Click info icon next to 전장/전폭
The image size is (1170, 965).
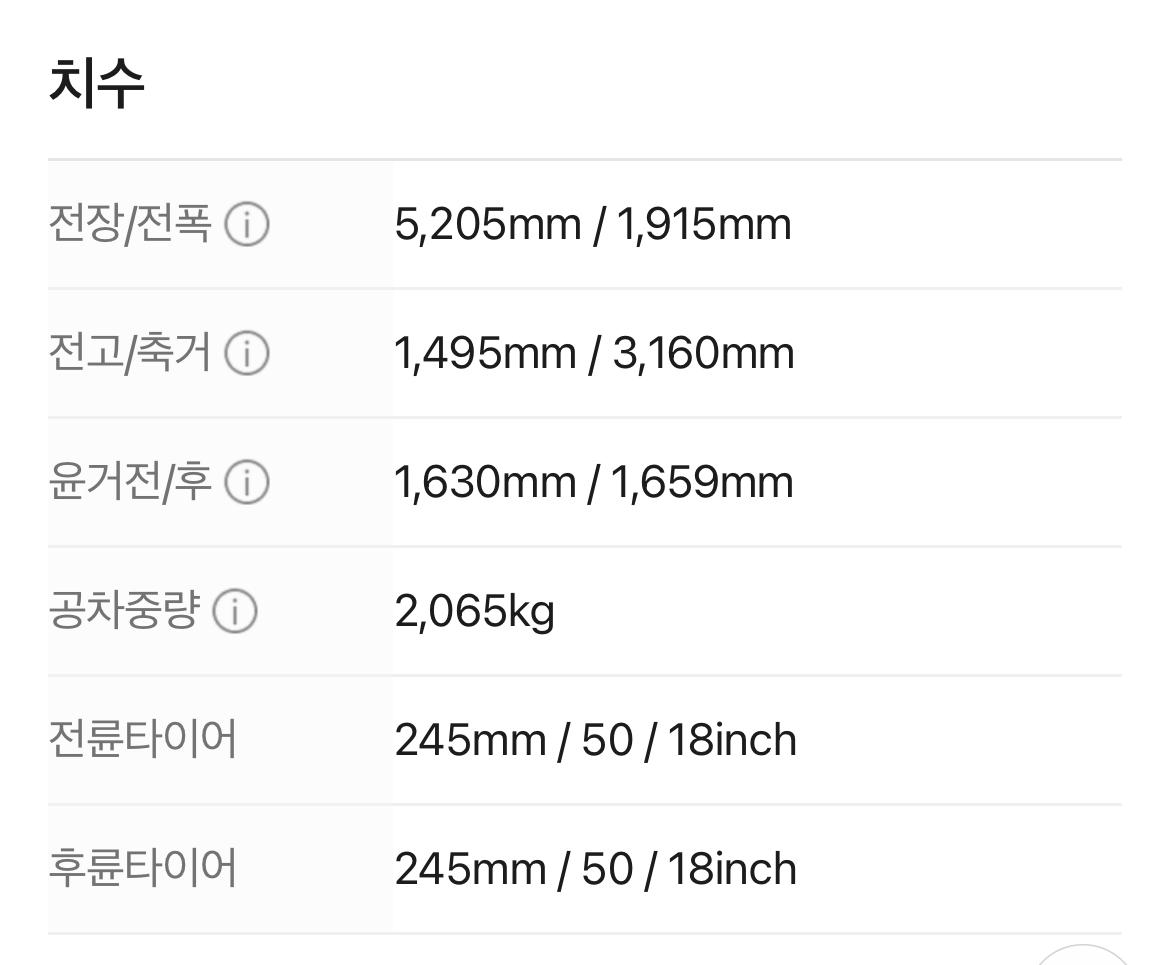(246, 225)
